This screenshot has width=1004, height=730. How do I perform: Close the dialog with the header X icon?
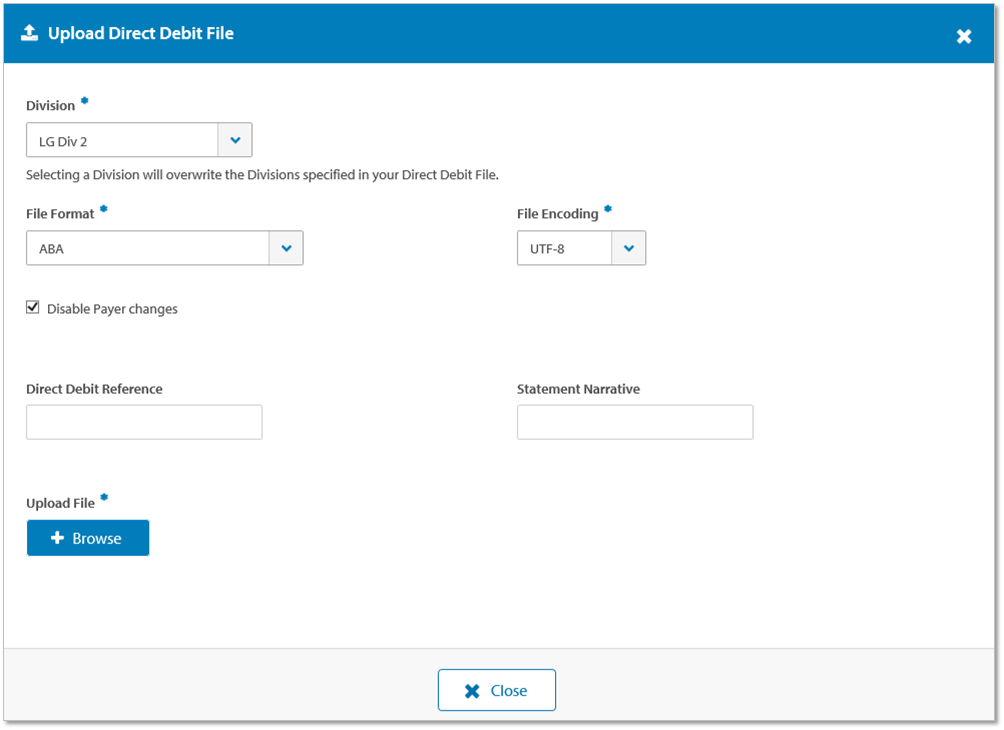(x=963, y=36)
